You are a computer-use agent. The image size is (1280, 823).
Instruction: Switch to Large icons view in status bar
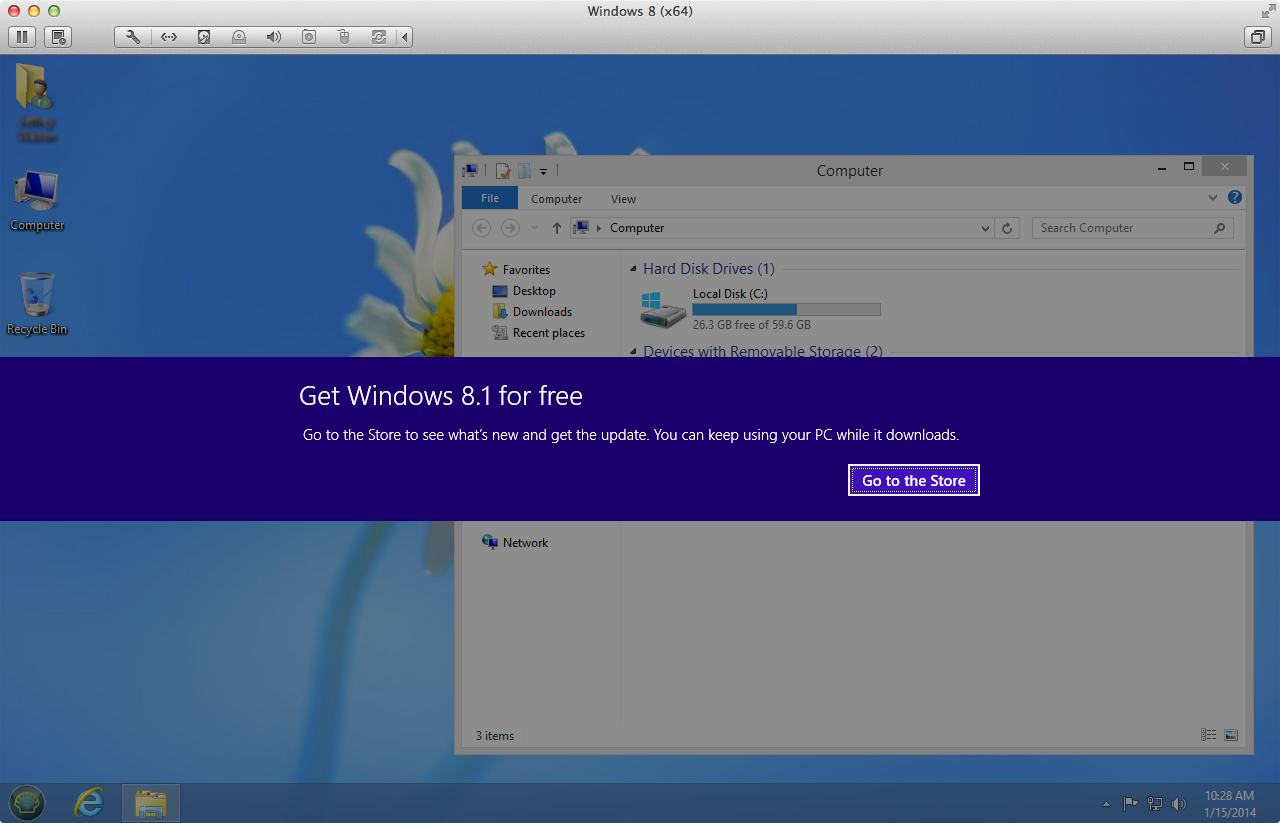(x=1231, y=735)
